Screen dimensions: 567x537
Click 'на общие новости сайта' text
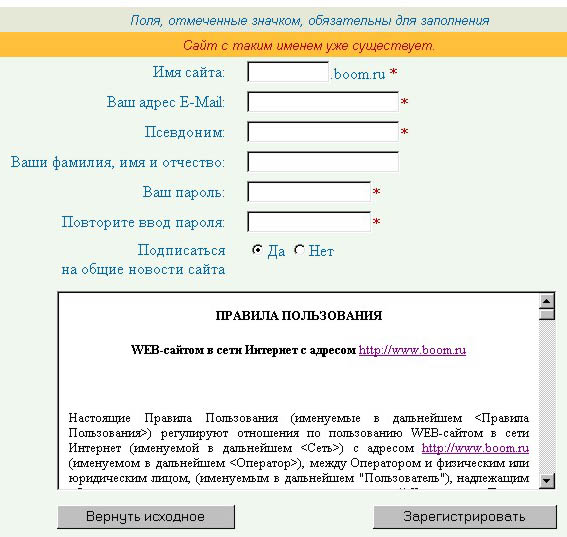point(143,269)
